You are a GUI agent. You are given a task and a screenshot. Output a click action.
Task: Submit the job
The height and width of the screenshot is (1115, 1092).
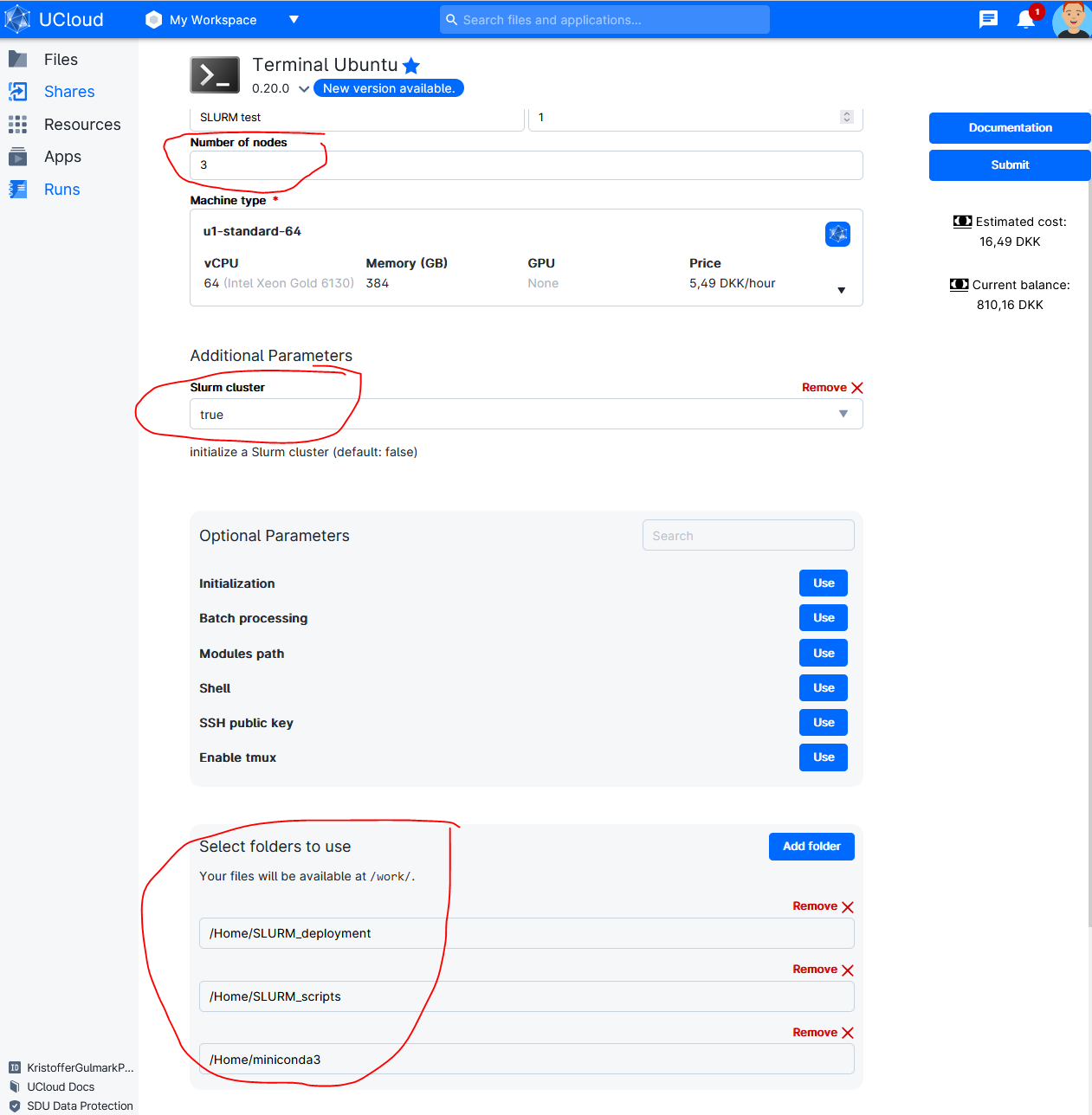tap(1010, 165)
